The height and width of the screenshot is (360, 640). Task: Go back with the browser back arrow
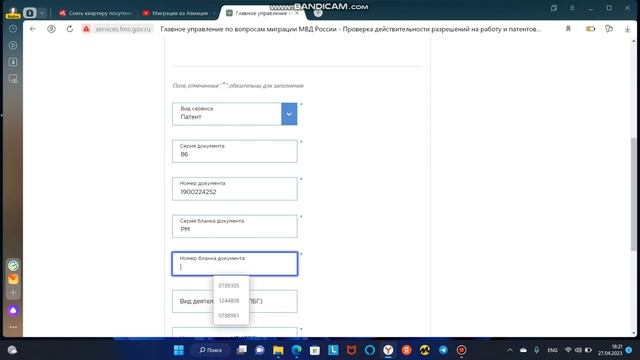pos(33,29)
